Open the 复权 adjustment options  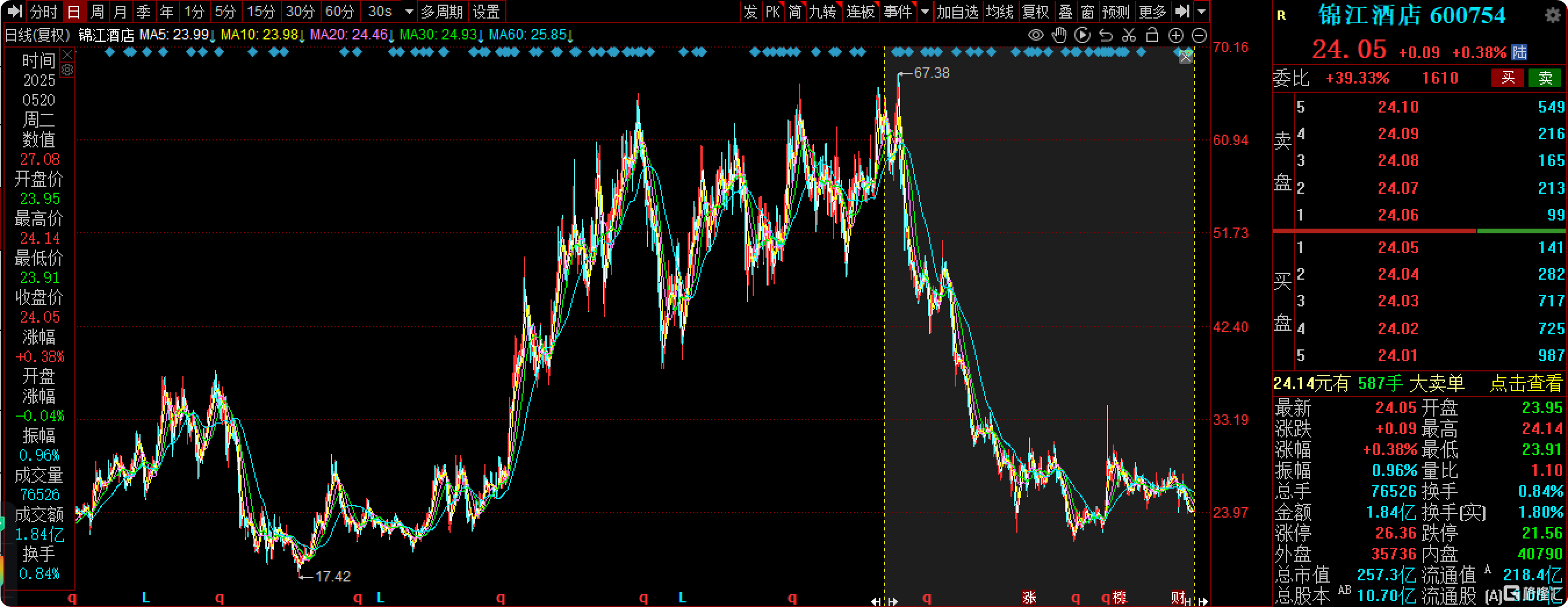tap(1035, 11)
